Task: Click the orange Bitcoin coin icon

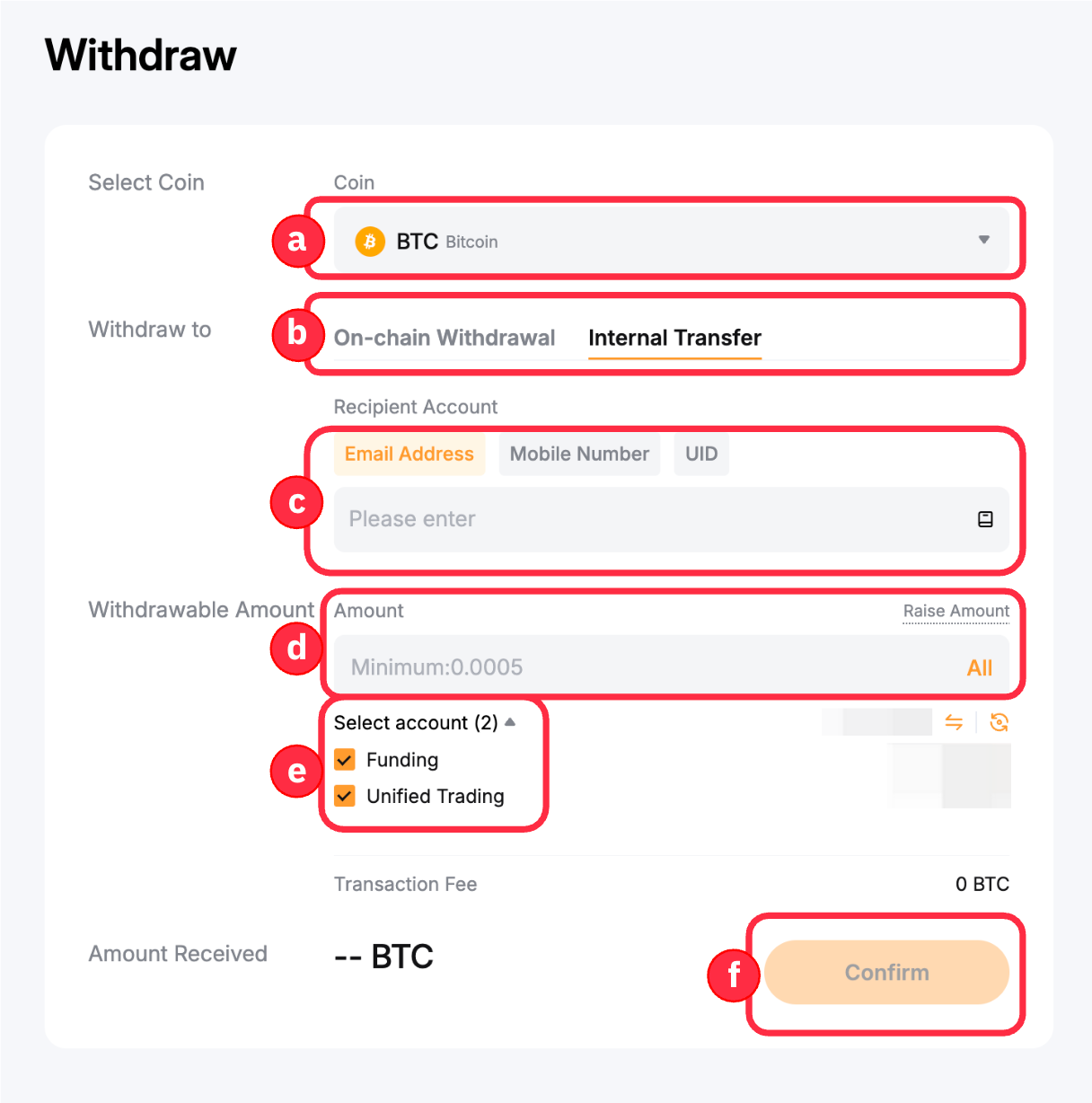Action: (370, 241)
